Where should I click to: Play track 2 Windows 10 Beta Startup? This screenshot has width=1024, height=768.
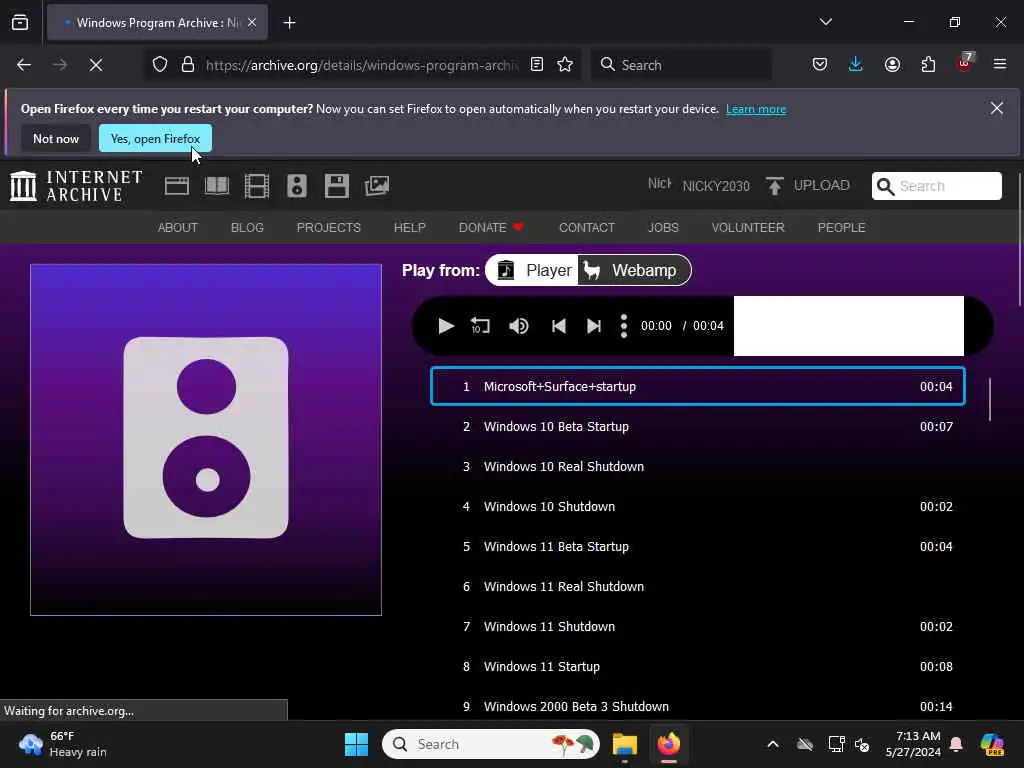pos(697,426)
